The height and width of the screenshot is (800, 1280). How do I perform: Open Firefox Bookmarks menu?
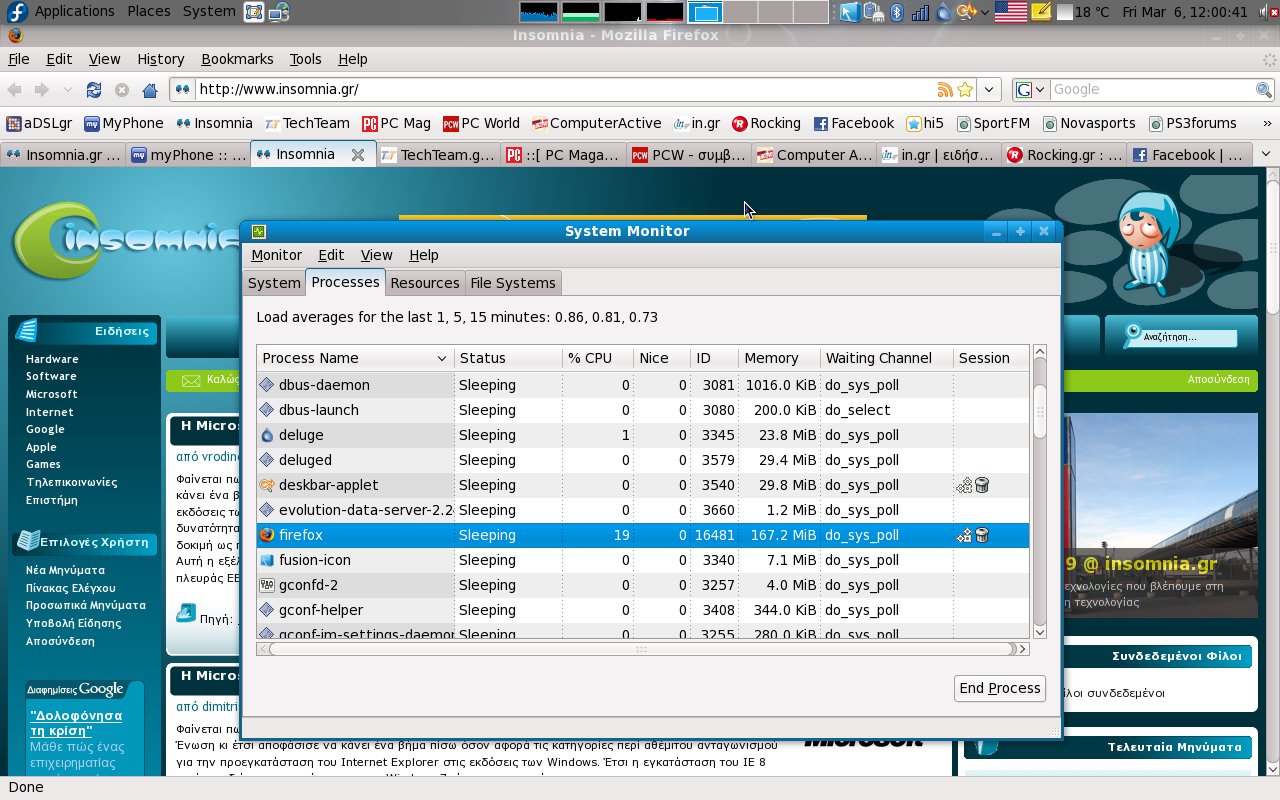237,59
